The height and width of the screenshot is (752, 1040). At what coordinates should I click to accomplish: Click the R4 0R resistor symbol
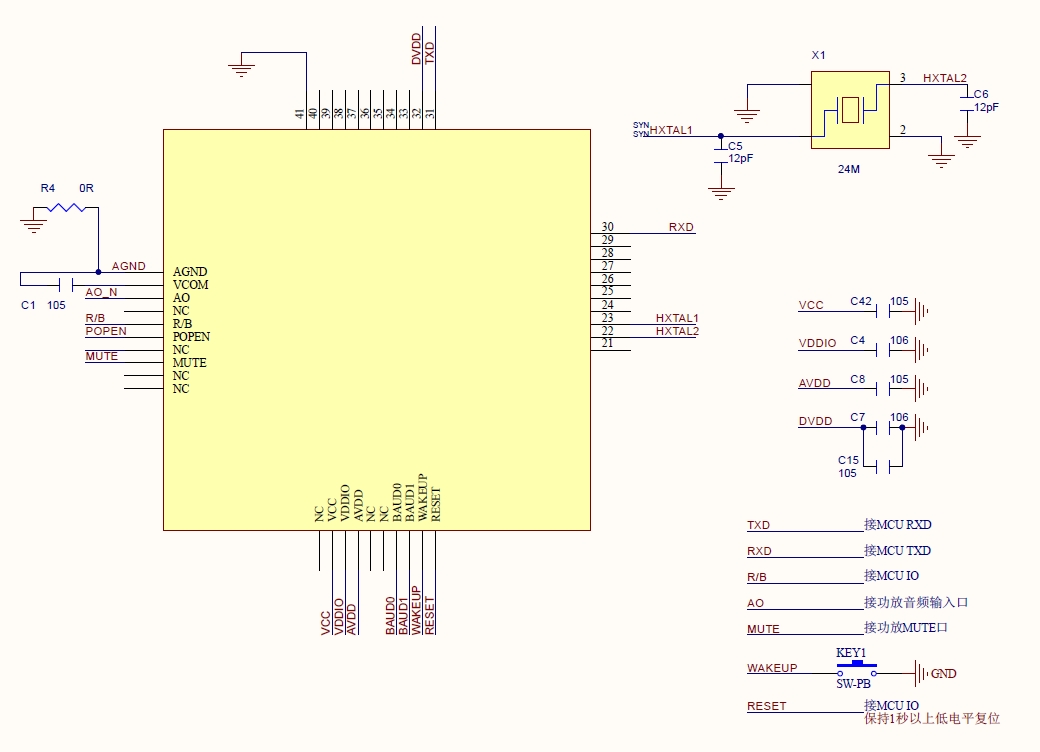[67, 208]
